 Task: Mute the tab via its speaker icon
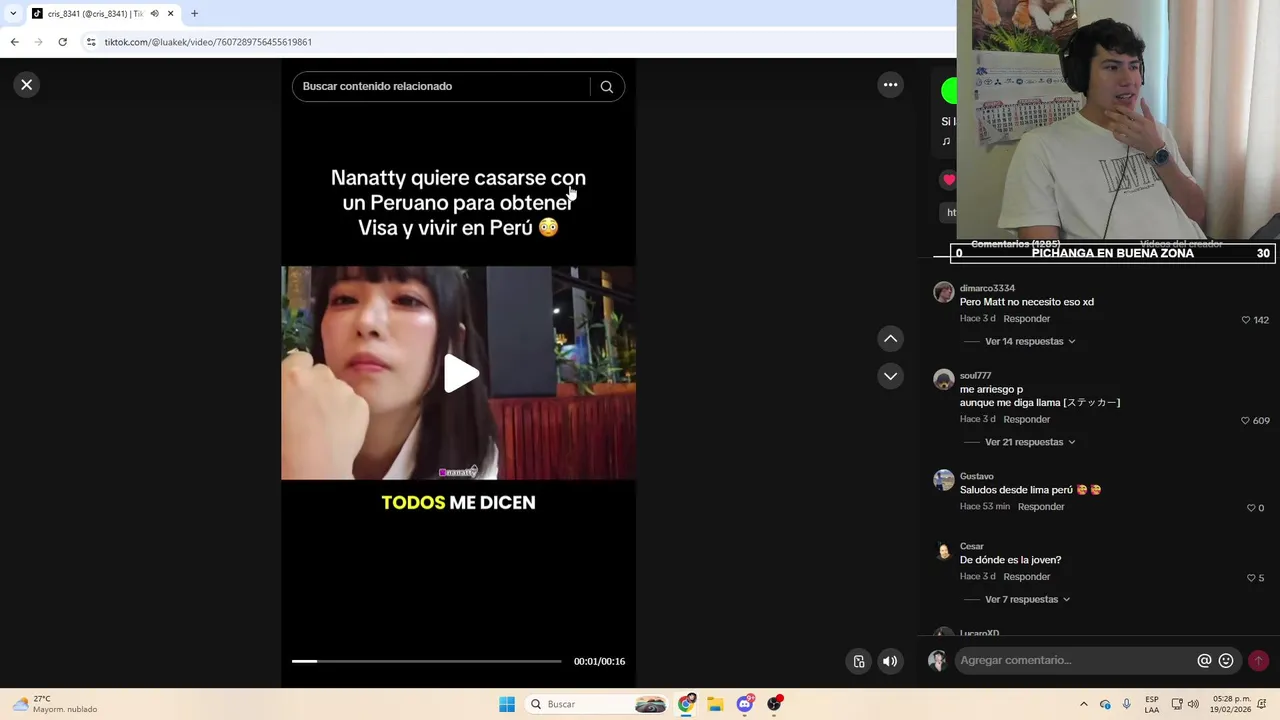154,14
